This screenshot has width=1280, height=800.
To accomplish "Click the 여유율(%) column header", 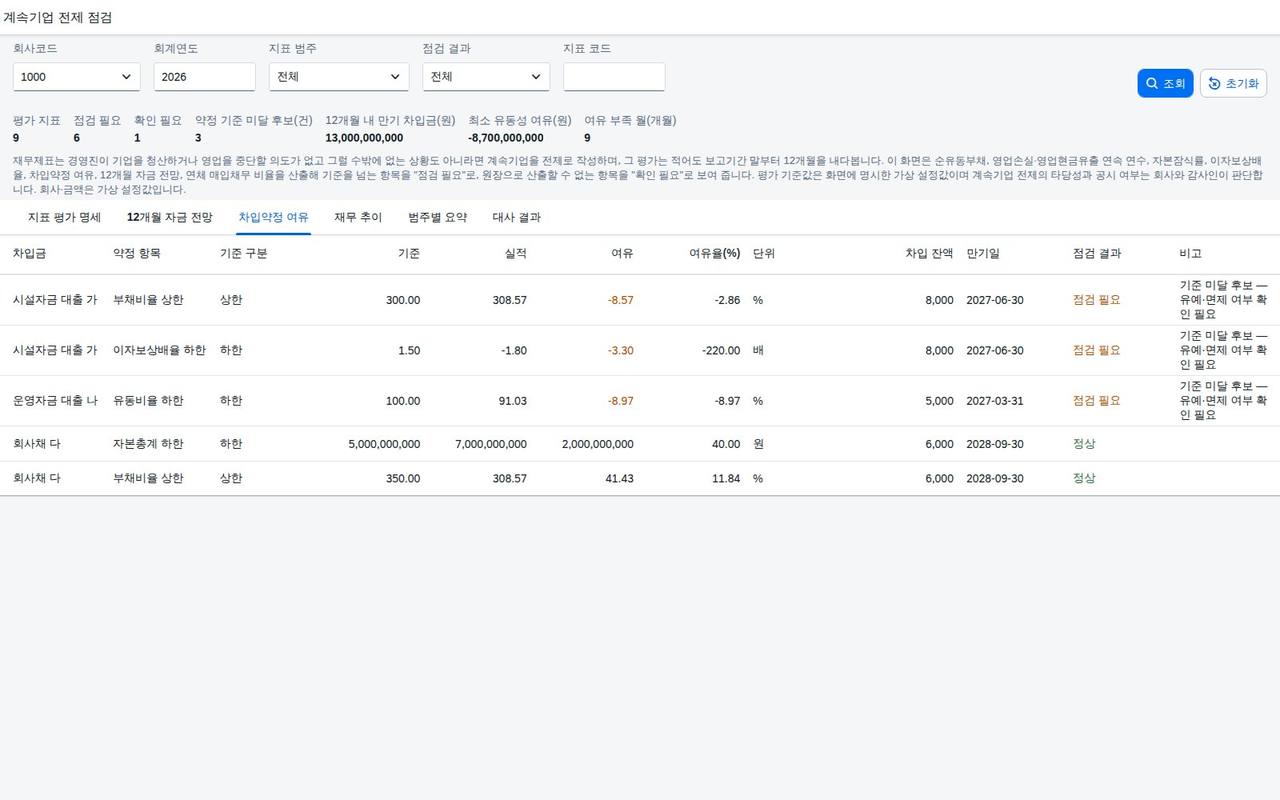I will 714,254.
